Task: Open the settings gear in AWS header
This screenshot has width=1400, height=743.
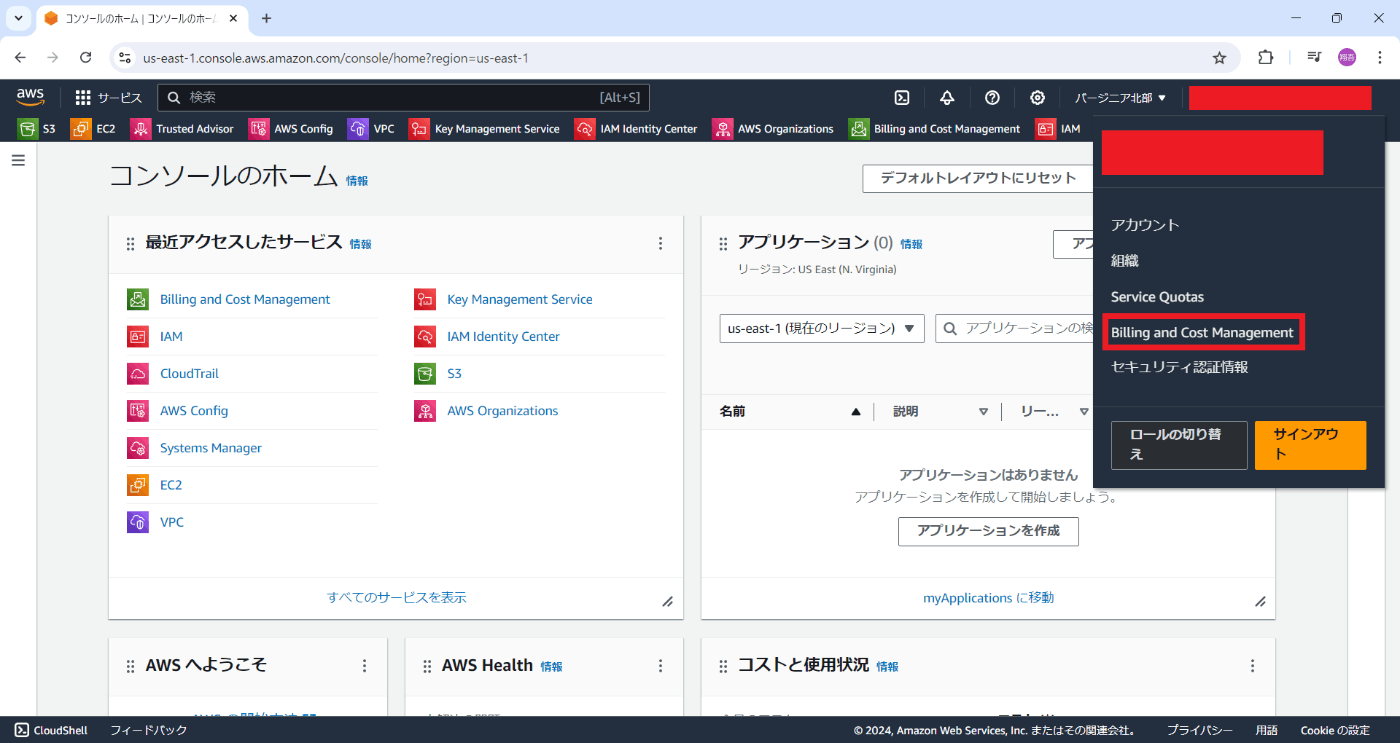Action: pyautogui.click(x=1038, y=97)
